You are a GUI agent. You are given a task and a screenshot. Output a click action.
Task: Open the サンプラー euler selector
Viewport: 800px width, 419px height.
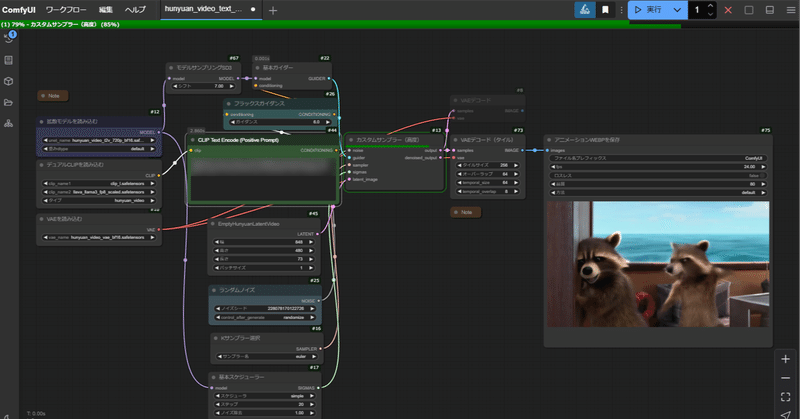pos(267,355)
